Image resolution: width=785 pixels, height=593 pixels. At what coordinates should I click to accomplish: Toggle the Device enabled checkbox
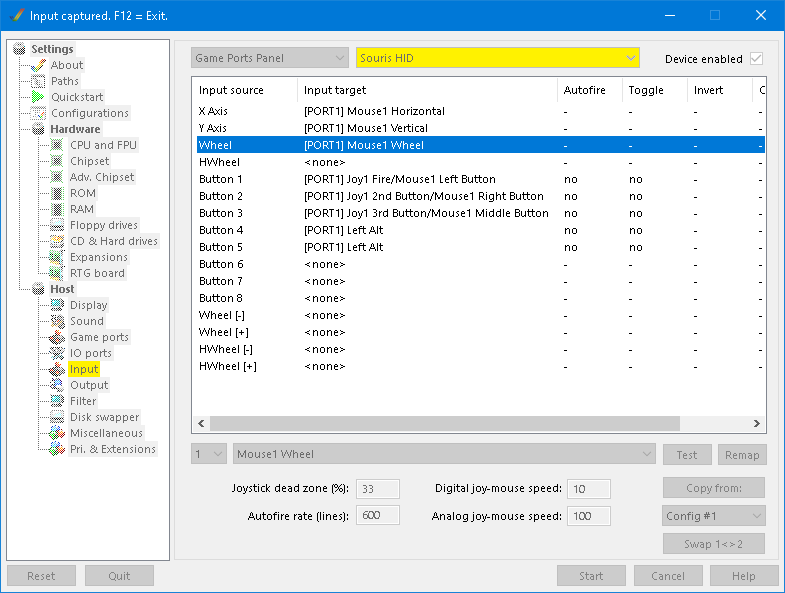pos(756,59)
